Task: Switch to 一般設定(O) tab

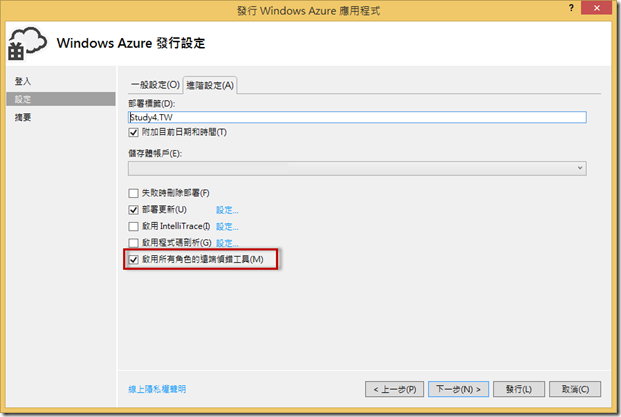Action: pyautogui.click(x=155, y=85)
